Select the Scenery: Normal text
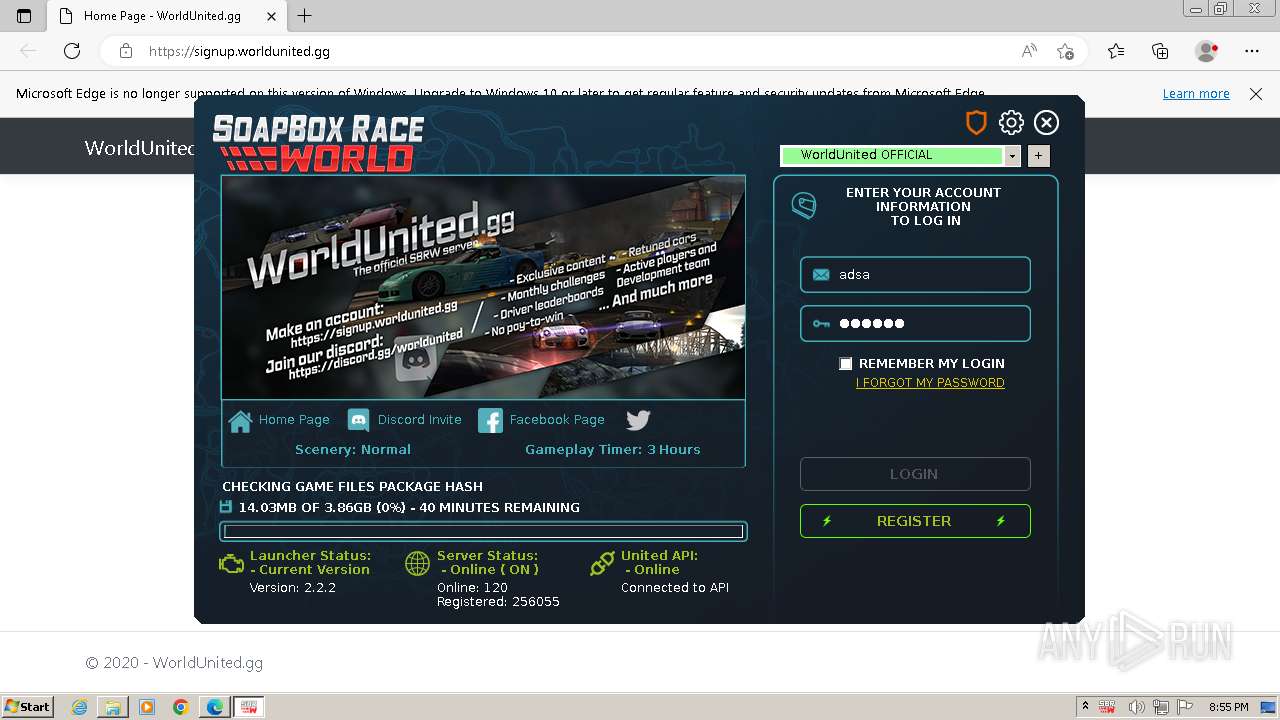 (353, 450)
